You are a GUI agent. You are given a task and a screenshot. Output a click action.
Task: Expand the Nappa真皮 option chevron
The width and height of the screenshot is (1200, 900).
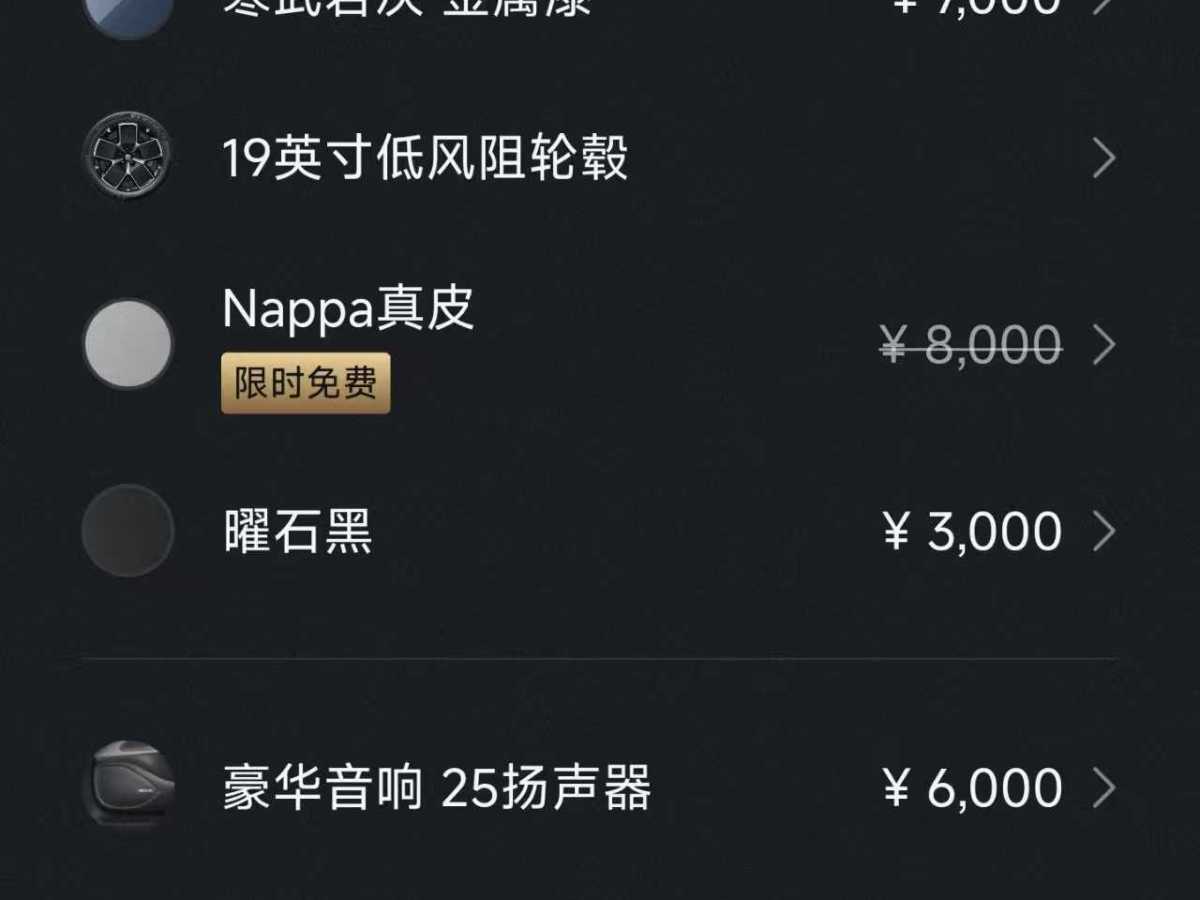tap(1104, 345)
